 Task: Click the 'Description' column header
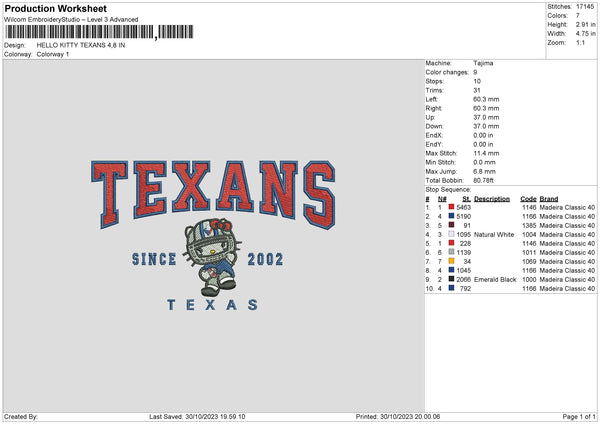coord(492,199)
